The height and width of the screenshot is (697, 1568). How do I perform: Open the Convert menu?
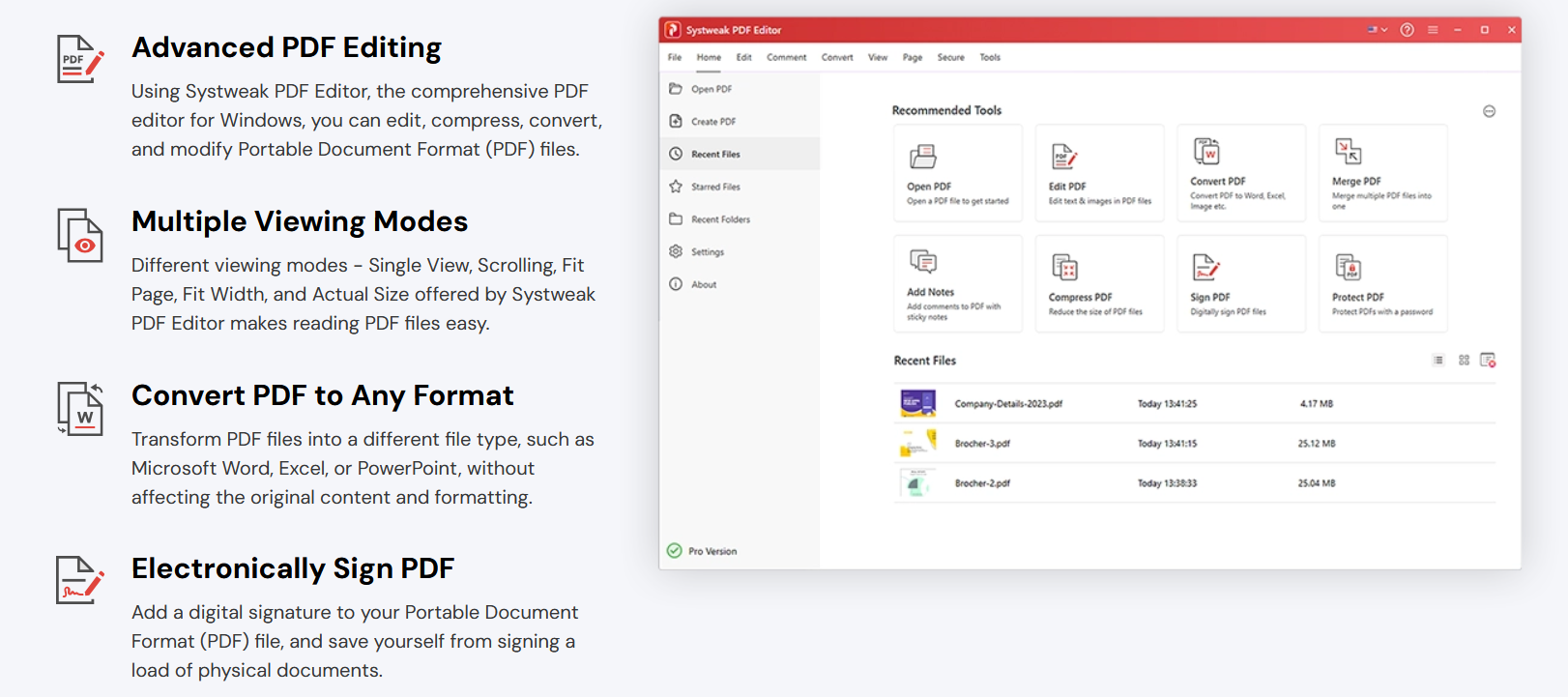(x=837, y=57)
